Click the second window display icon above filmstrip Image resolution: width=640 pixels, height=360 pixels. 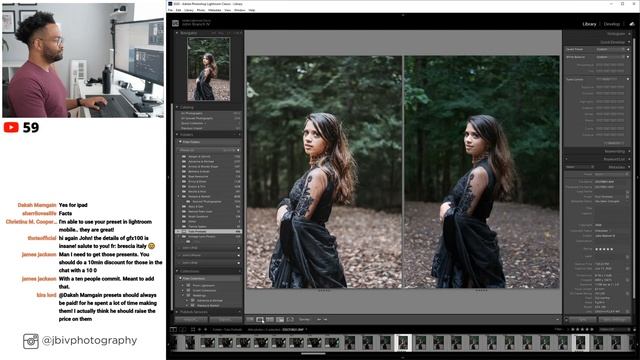coord(183,329)
